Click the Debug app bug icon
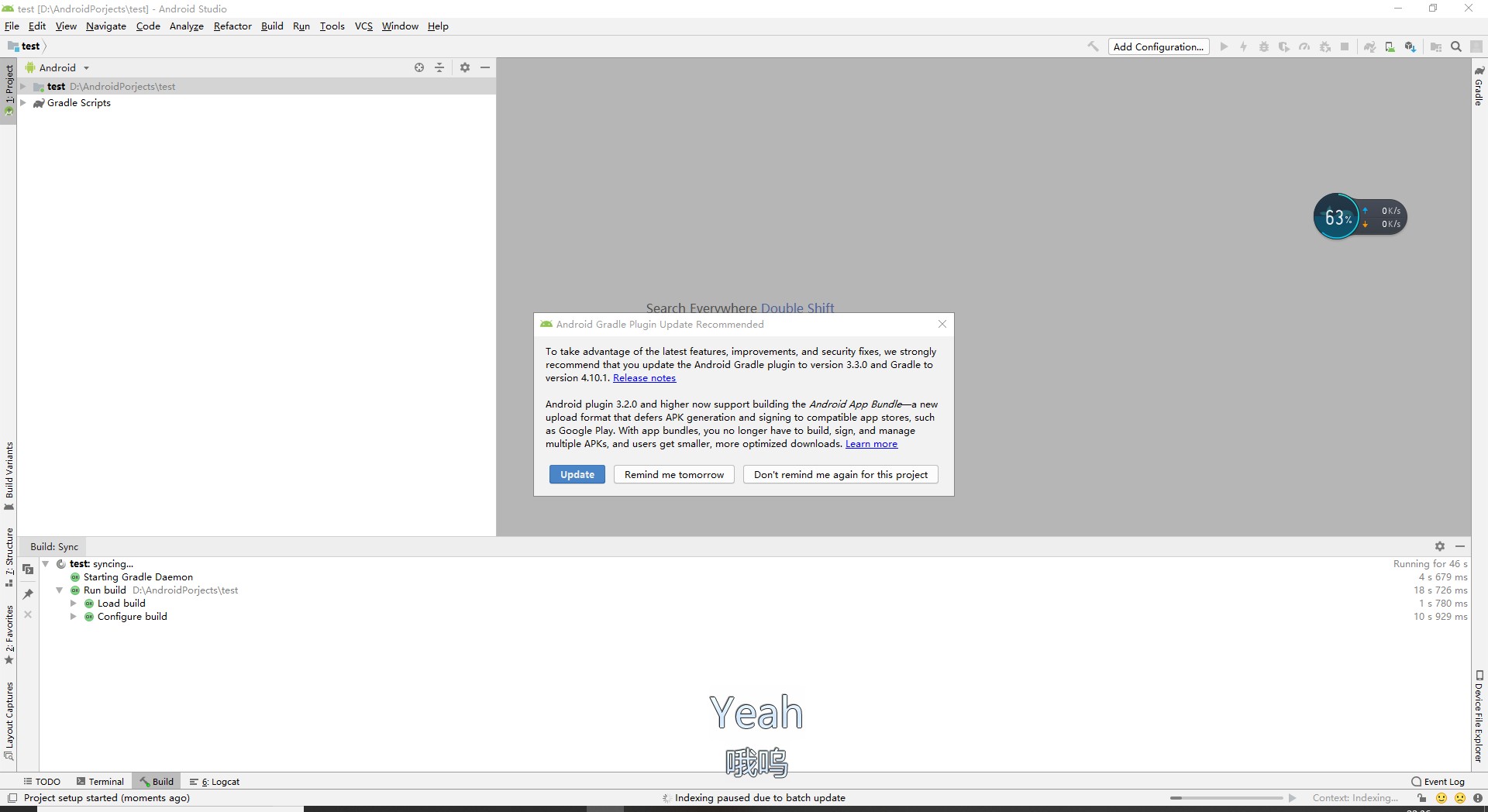The height and width of the screenshot is (812, 1488). pos(1264,46)
